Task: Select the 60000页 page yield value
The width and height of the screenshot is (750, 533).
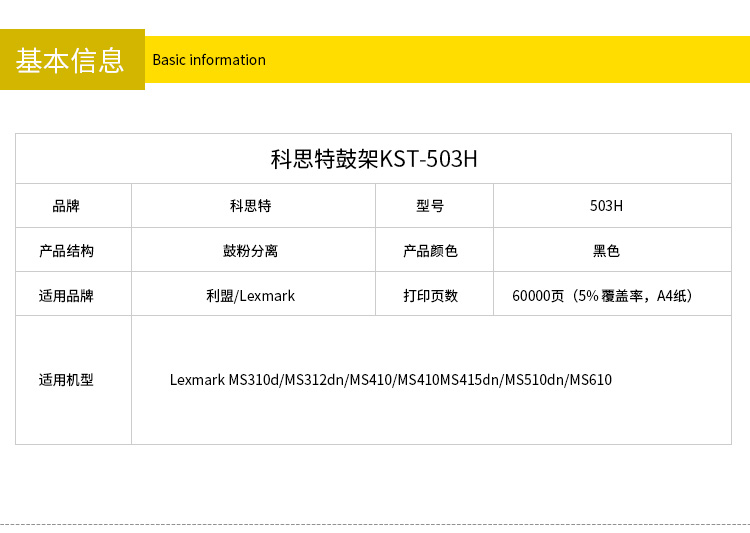Action: 539,296
